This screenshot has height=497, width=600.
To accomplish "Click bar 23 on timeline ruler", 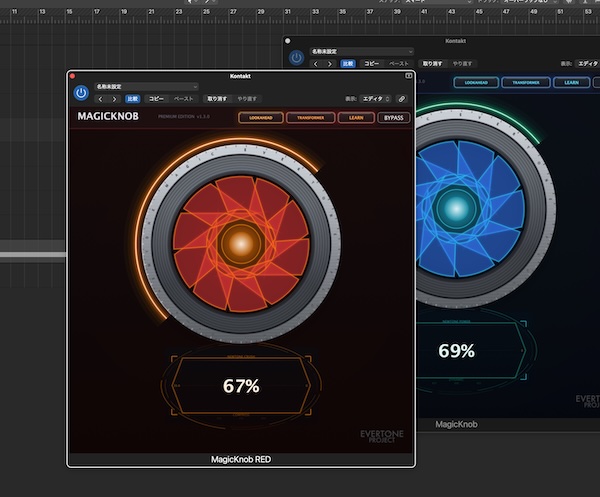I will 179,12.
